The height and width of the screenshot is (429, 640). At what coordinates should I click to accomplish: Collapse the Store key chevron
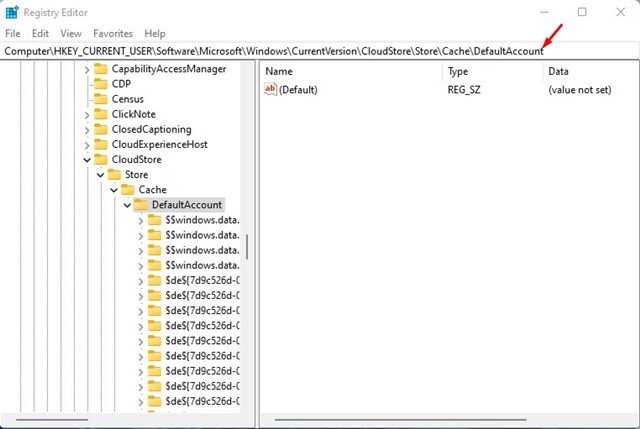tap(100, 175)
